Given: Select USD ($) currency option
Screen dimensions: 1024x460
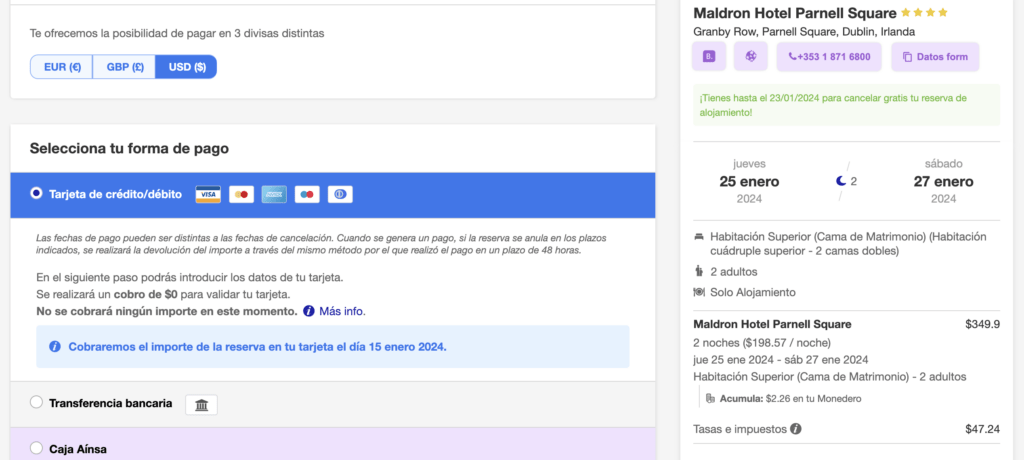Looking at the screenshot, I should [x=186, y=67].
